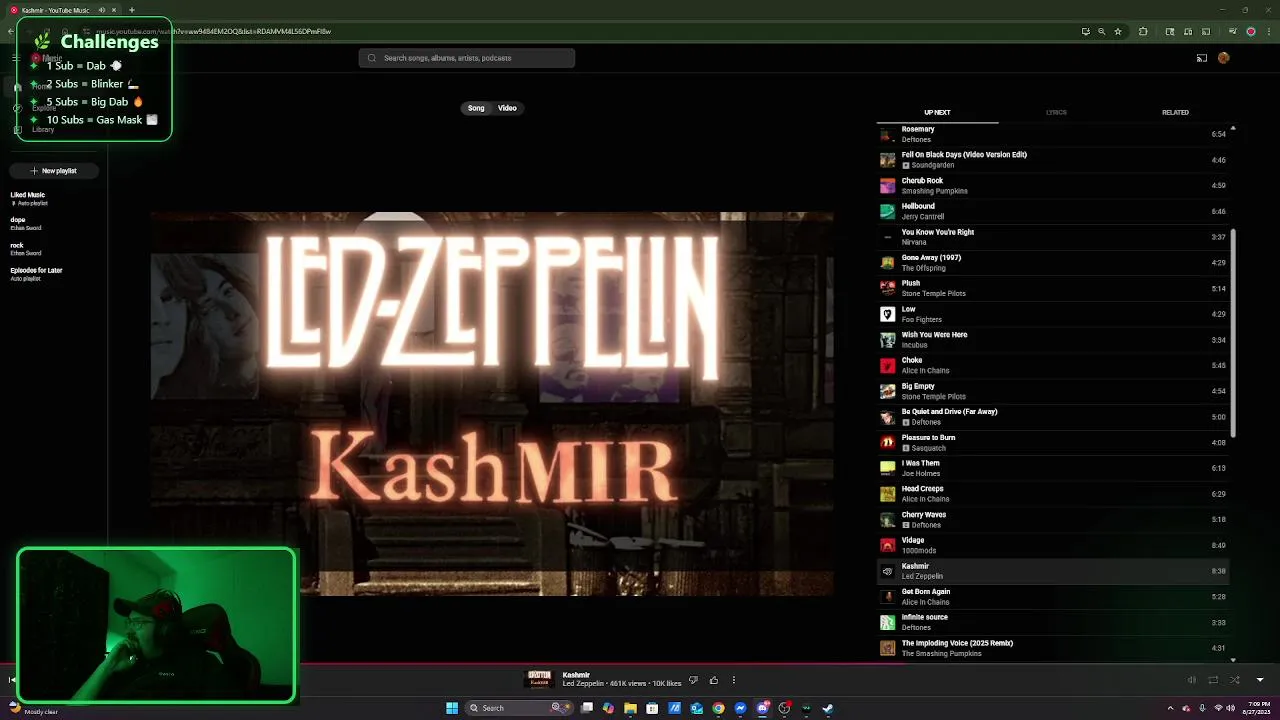Click the search songs, albums, artists field
This screenshot has height=720, width=1280.
point(467,58)
